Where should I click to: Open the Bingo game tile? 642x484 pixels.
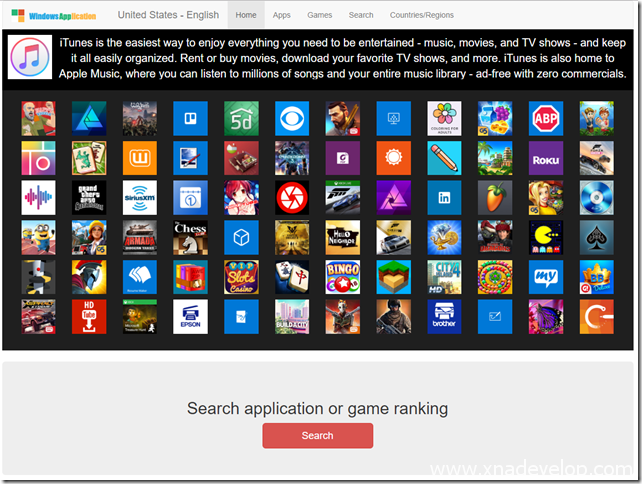[x=342, y=277]
